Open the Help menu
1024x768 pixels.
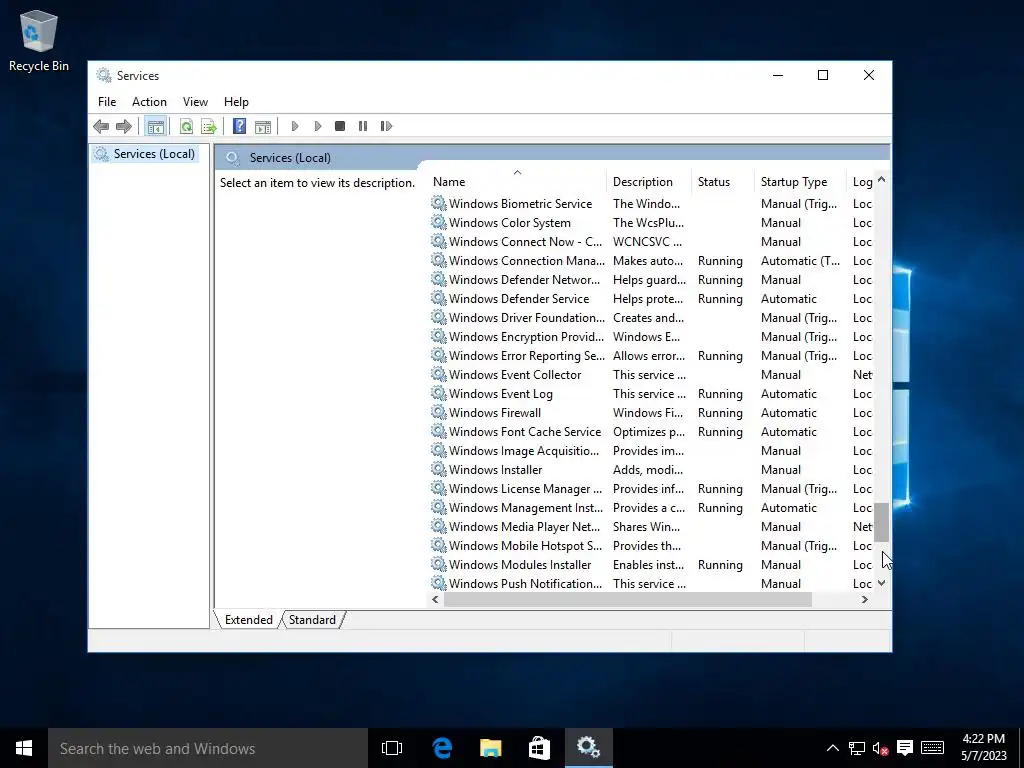(x=236, y=102)
